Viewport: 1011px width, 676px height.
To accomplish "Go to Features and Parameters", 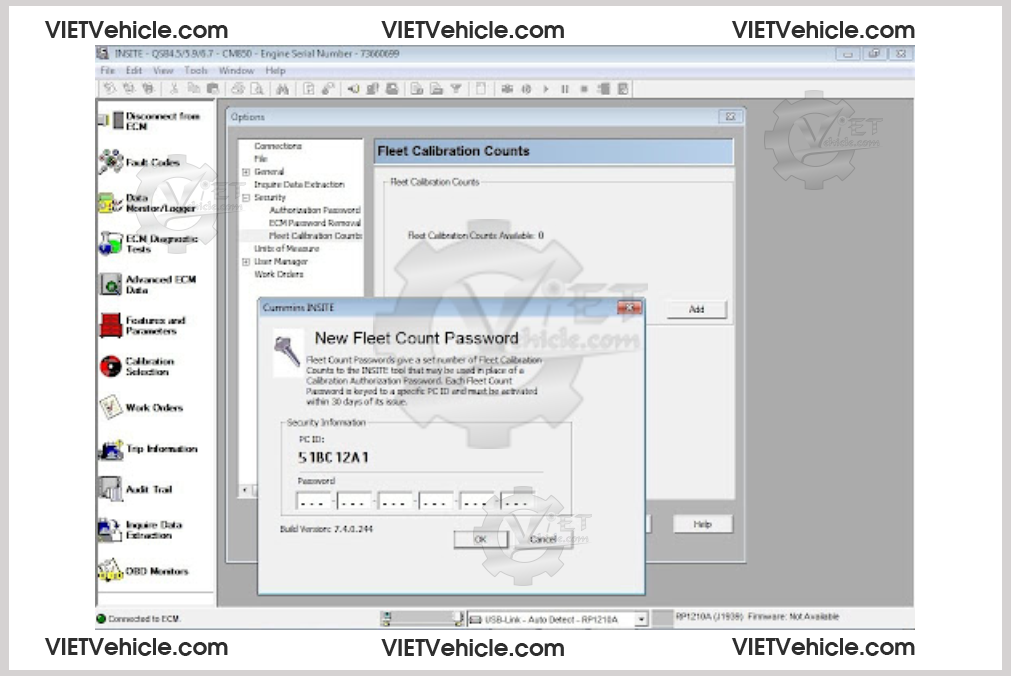I will [x=111, y=326].
